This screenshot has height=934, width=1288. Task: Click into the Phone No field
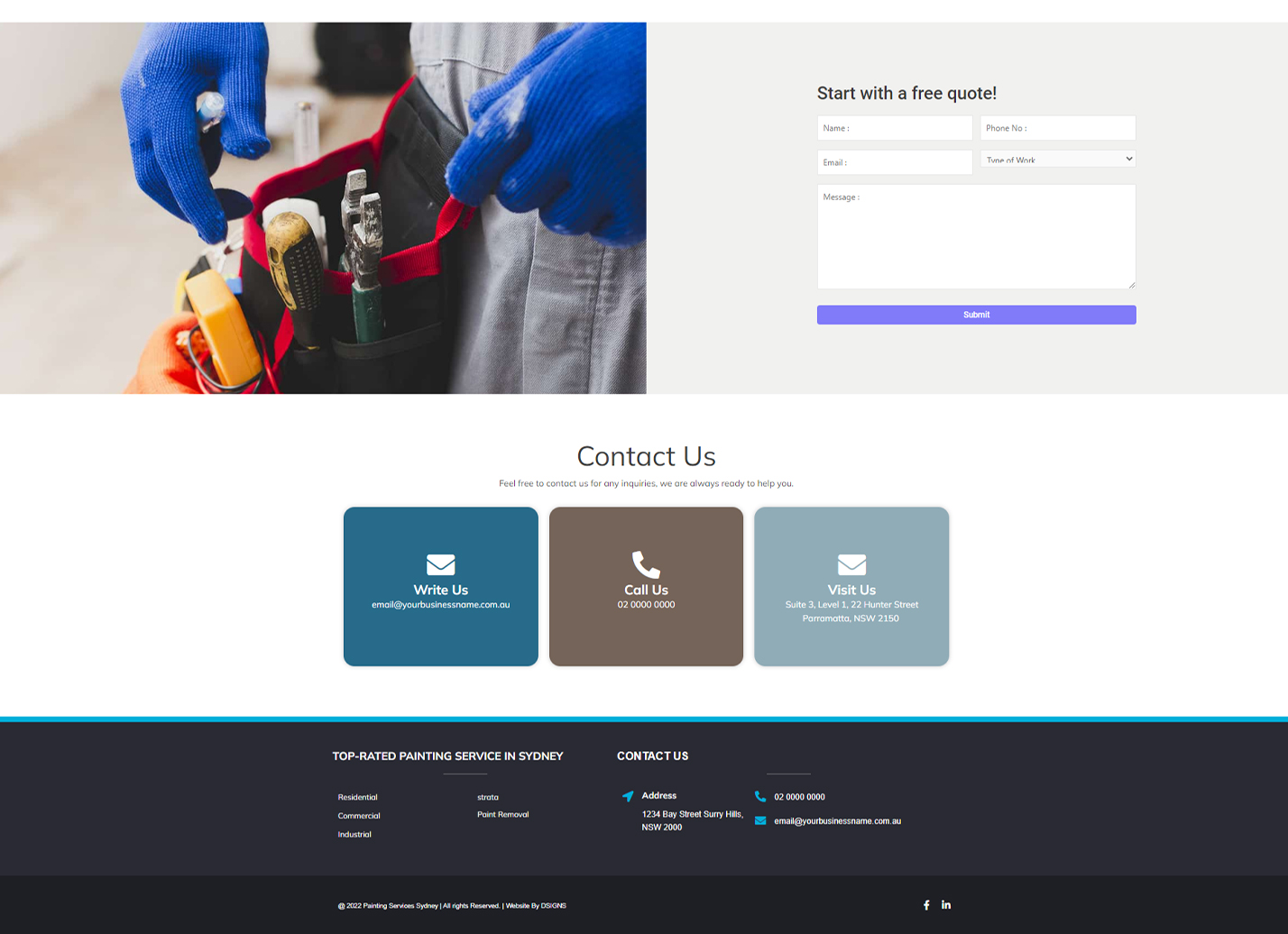coord(1057,128)
